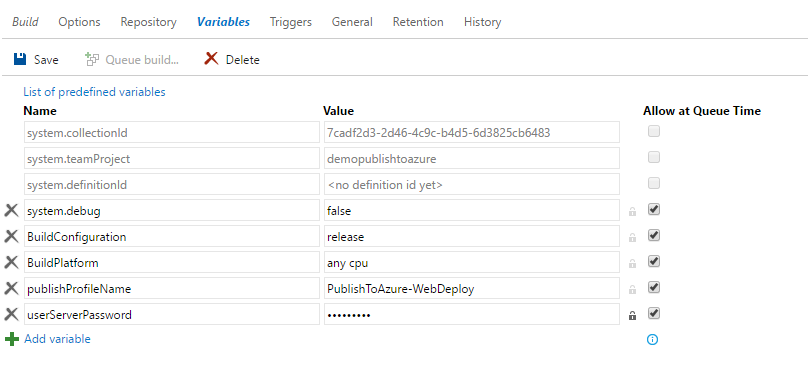Go to the General tab
Screen dimensions: 808x387
point(352,22)
